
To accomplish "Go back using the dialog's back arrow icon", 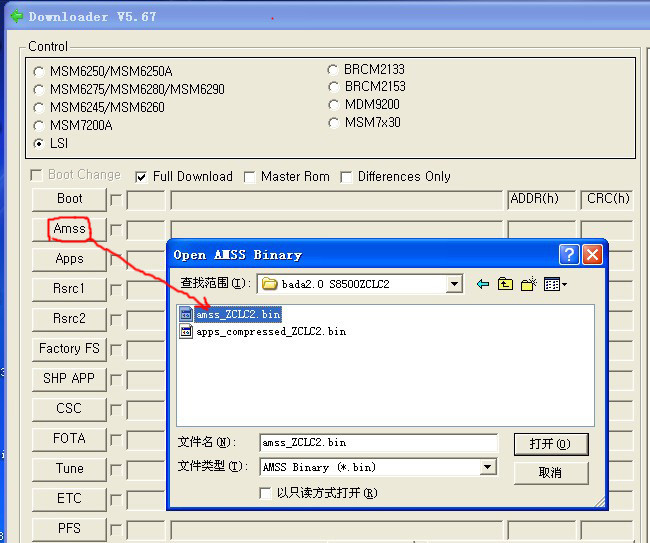I will point(483,284).
